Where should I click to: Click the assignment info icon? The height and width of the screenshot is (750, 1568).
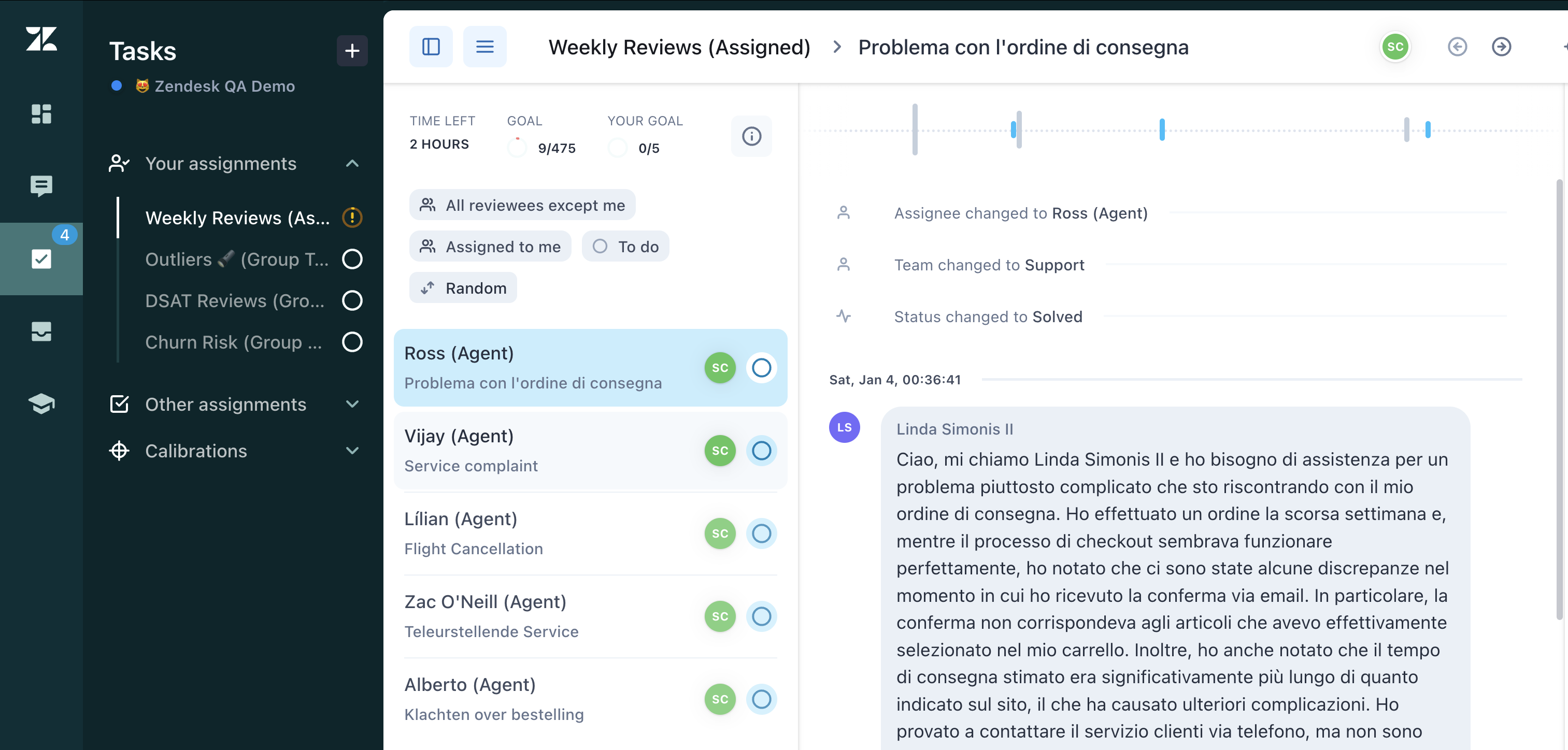tap(751, 136)
